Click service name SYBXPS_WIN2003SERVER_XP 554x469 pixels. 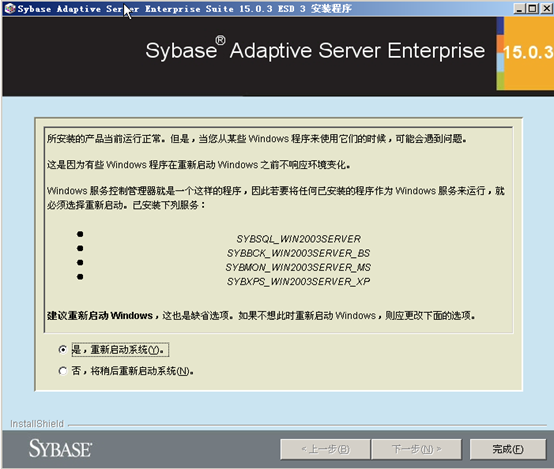tap(299, 282)
